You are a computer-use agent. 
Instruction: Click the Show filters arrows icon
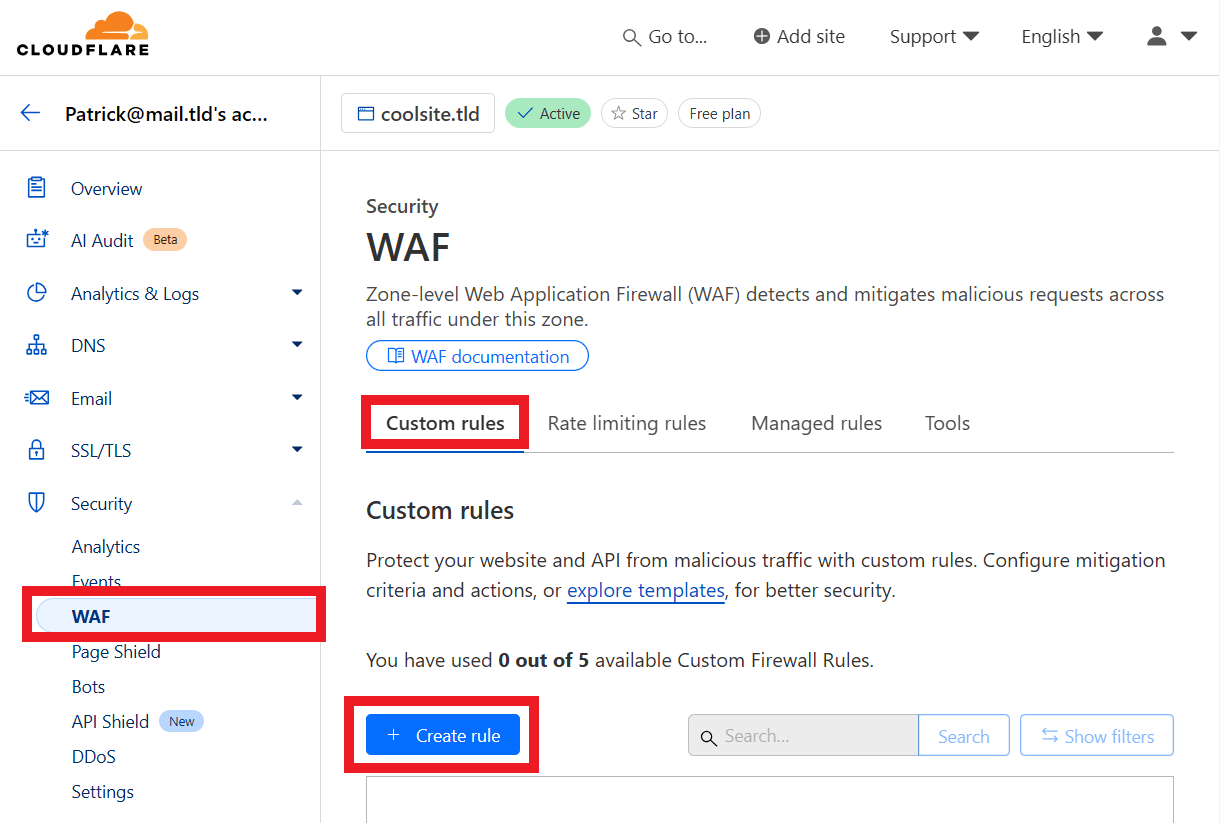[x=1050, y=735]
